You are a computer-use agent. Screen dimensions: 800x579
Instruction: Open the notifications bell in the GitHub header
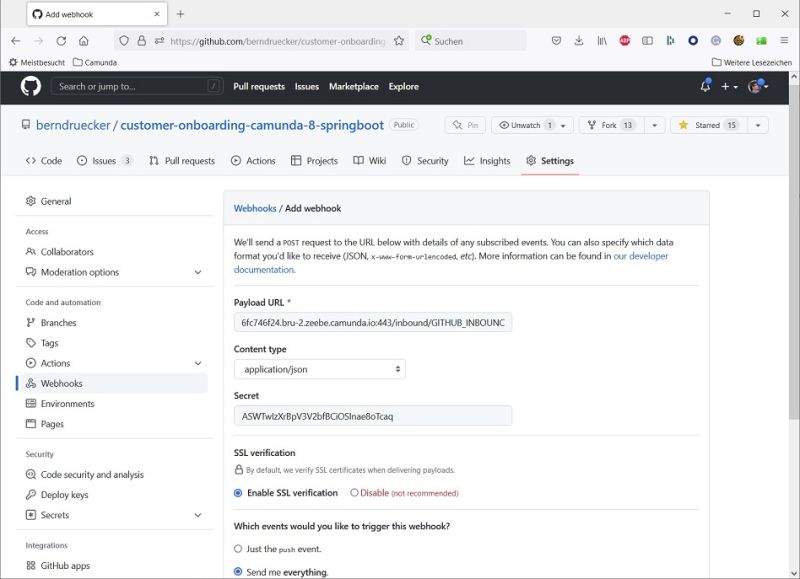706,86
